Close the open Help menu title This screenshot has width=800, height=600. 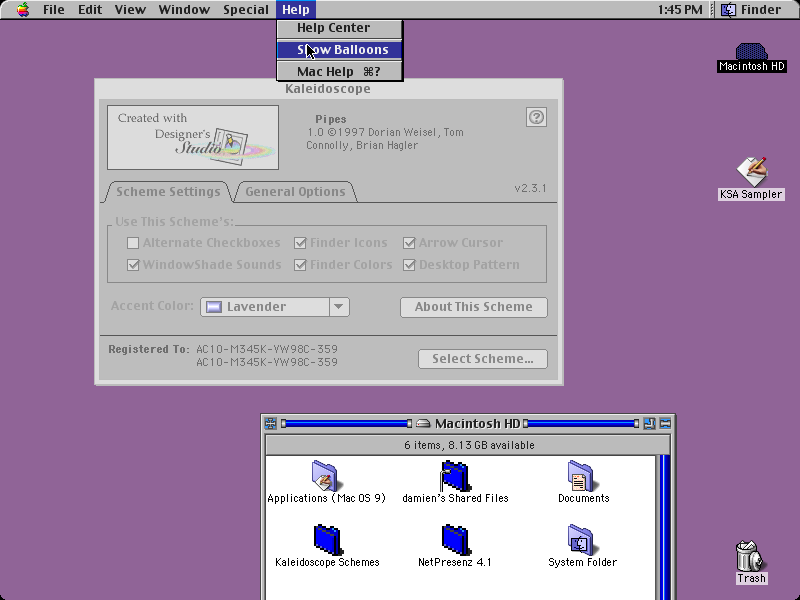click(296, 10)
